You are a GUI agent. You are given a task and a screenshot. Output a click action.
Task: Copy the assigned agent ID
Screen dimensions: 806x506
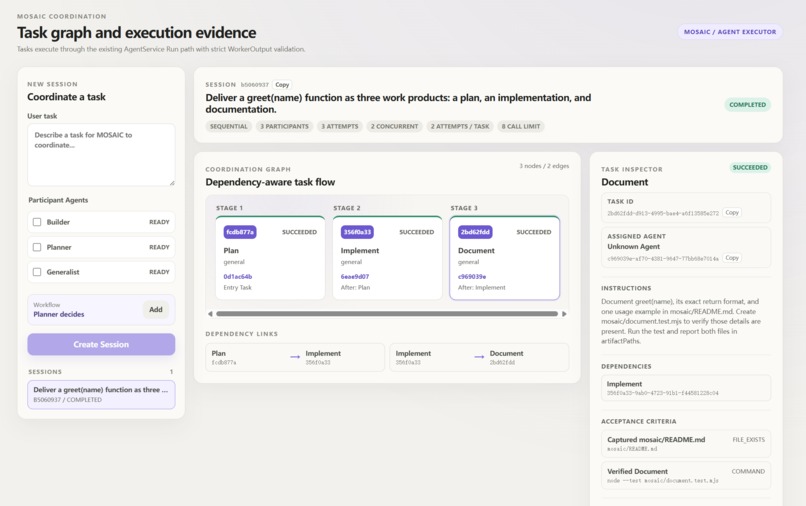click(x=732, y=258)
